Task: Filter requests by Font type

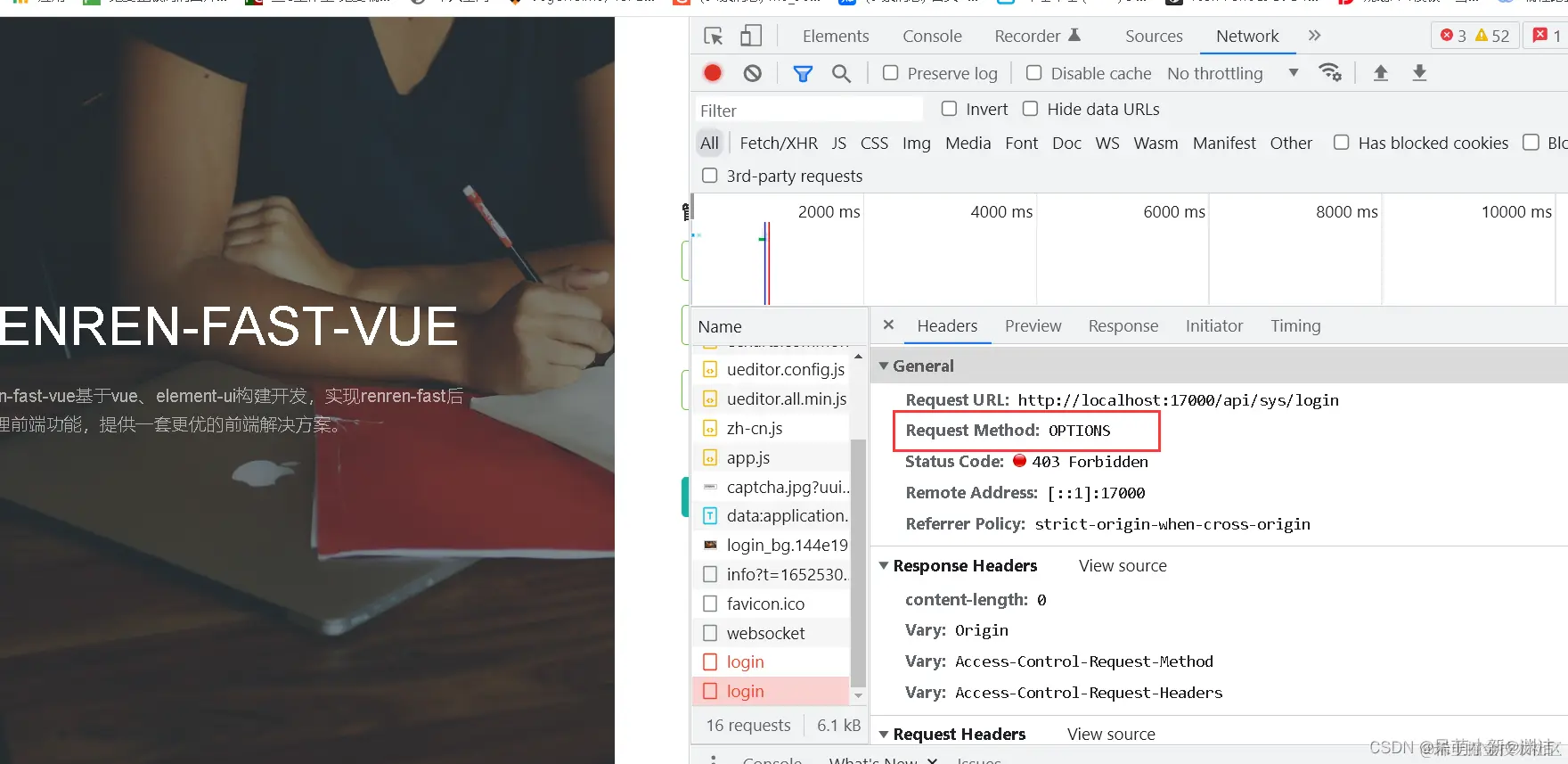Action: tap(1021, 143)
